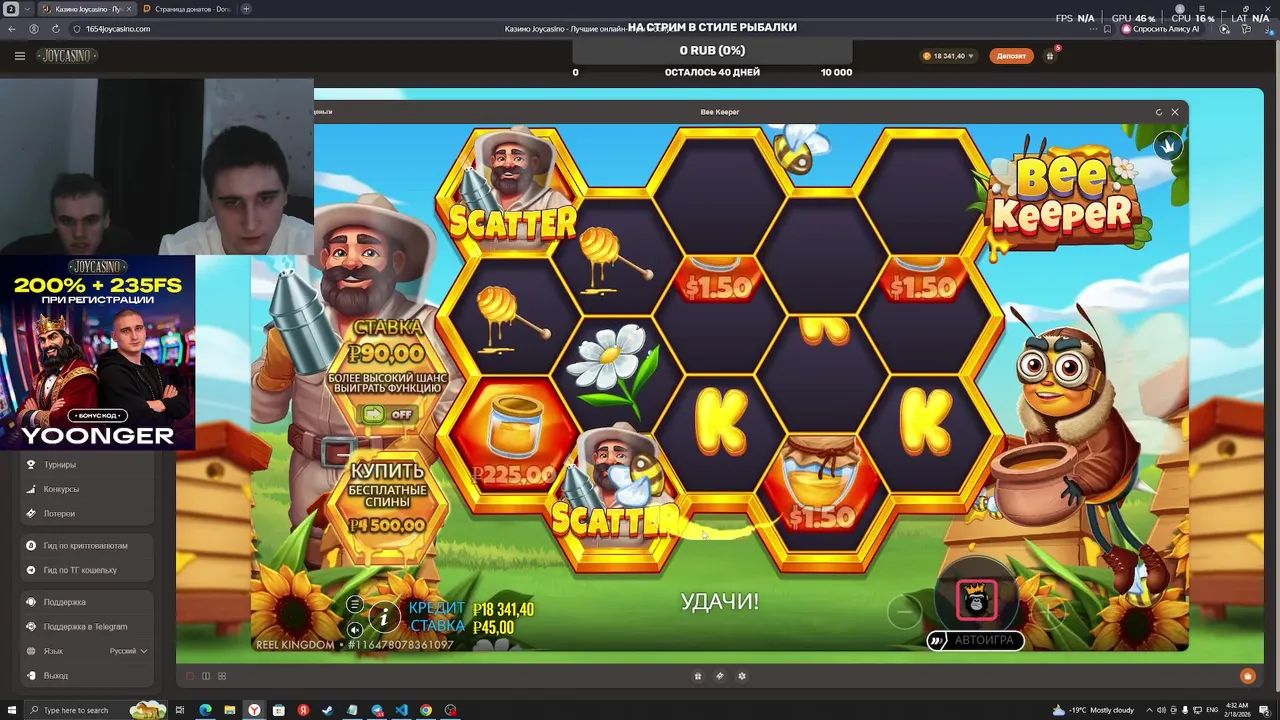
Task: Click the YOONGER promo banner
Action: click(x=97, y=352)
